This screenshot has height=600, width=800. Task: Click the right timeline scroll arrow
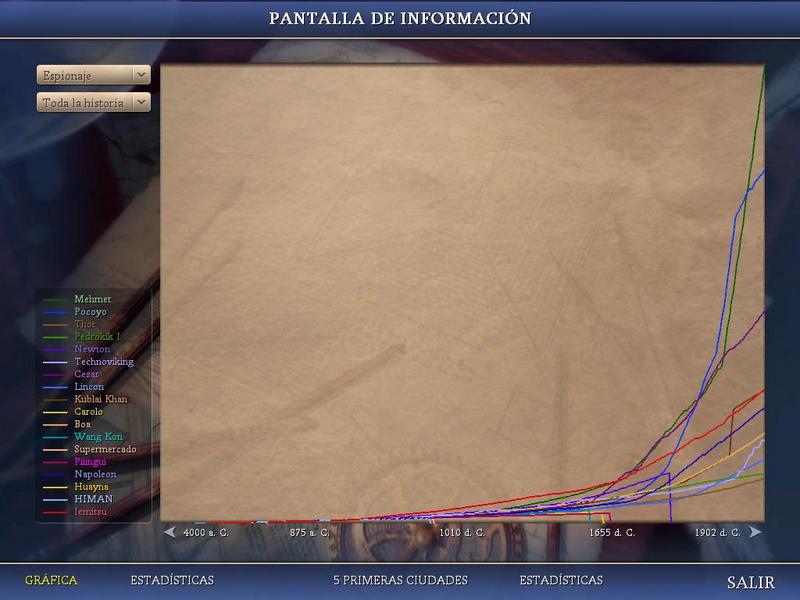click(x=755, y=532)
